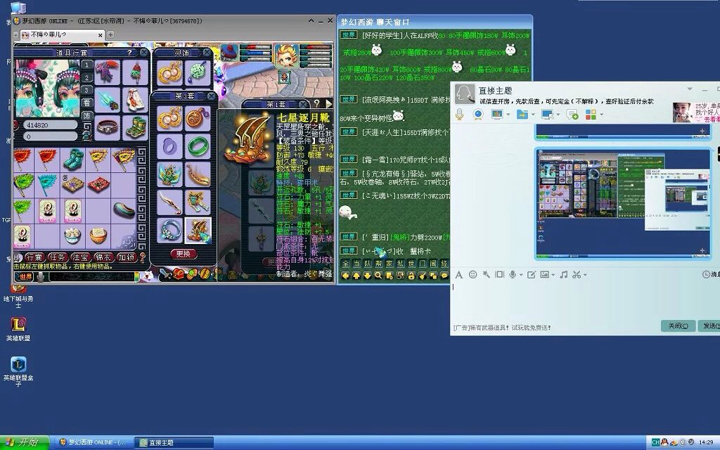This screenshot has height=450, width=720.
Task: Expand the QQ voice message dropdown arrow
Action: click(x=521, y=275)
